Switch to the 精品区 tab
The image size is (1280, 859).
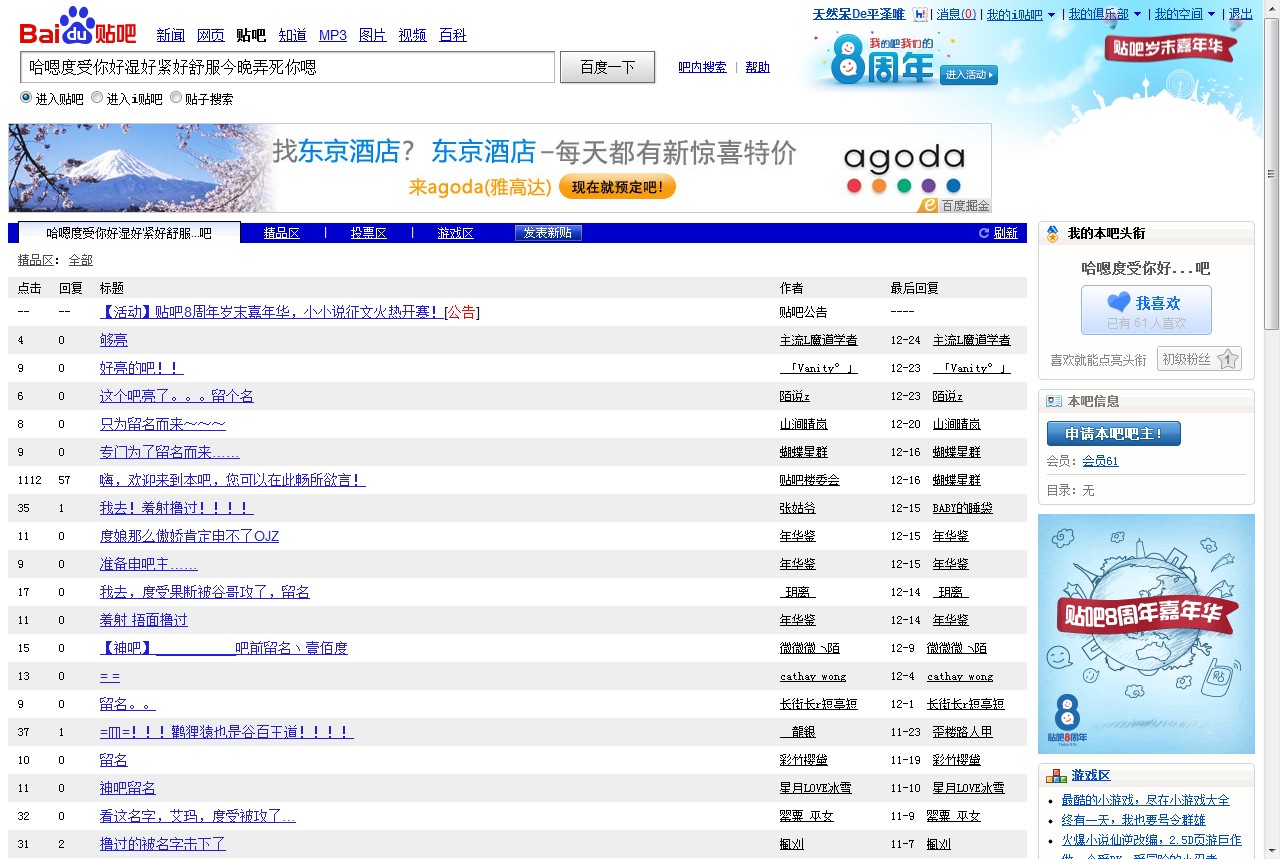coord(282,233)
